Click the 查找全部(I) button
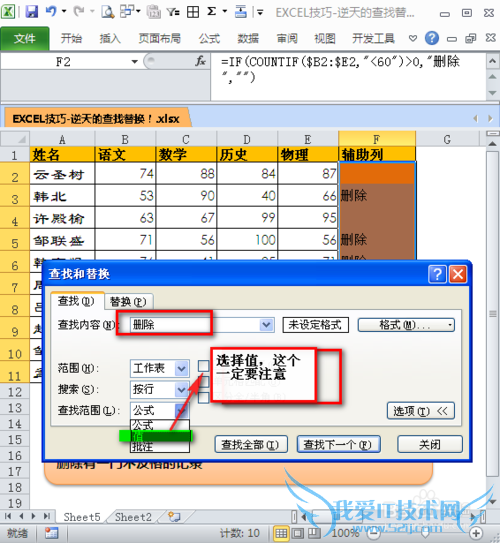Viewport: 500px width, 543px height. pos(250,444)
